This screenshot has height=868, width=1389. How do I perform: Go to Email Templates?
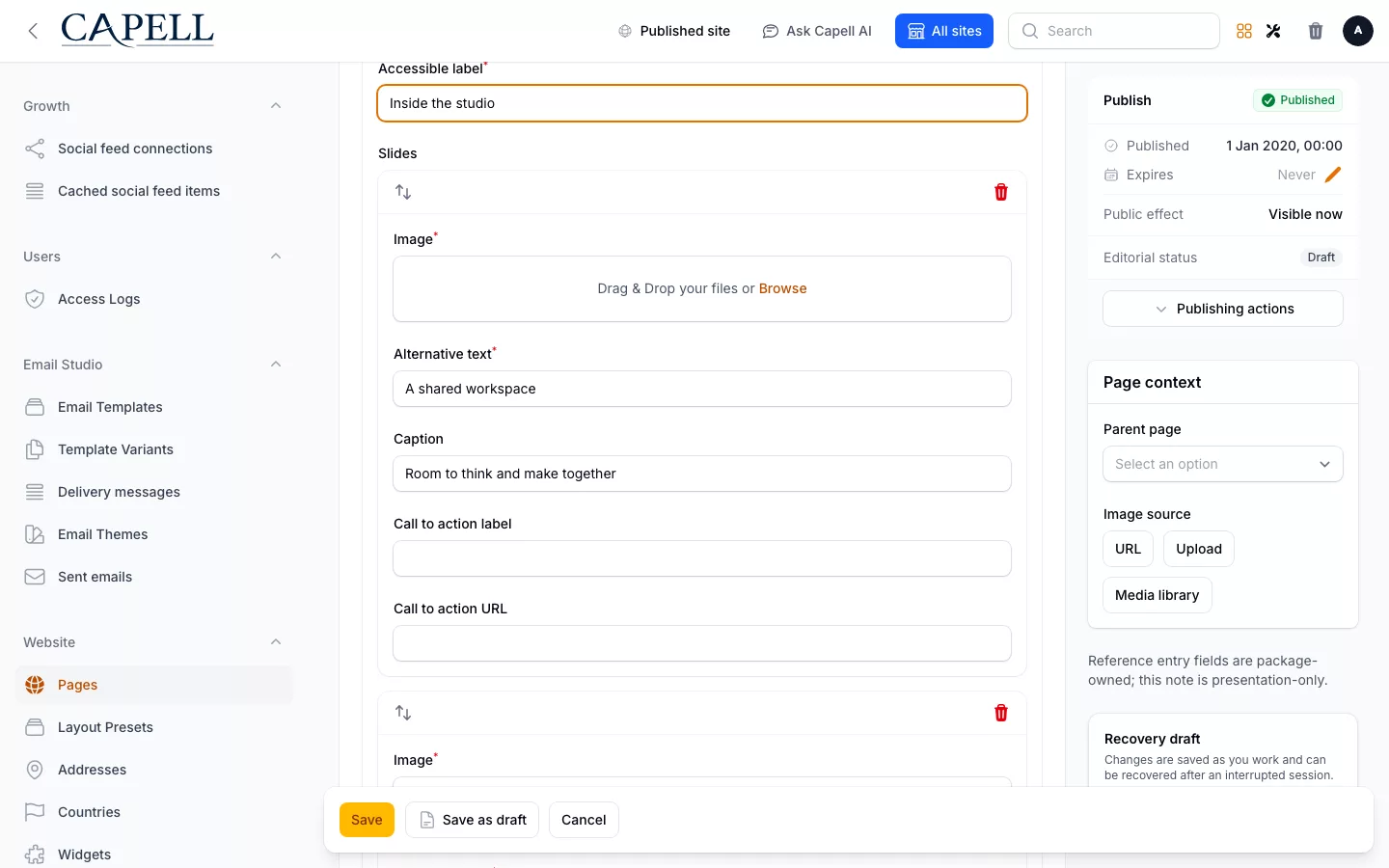point(154,407)
